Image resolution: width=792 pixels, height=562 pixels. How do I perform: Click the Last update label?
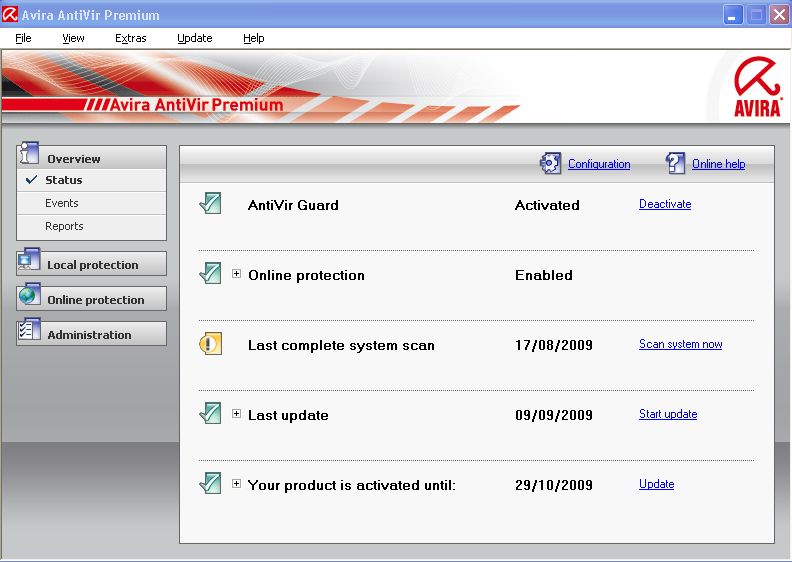288,415
